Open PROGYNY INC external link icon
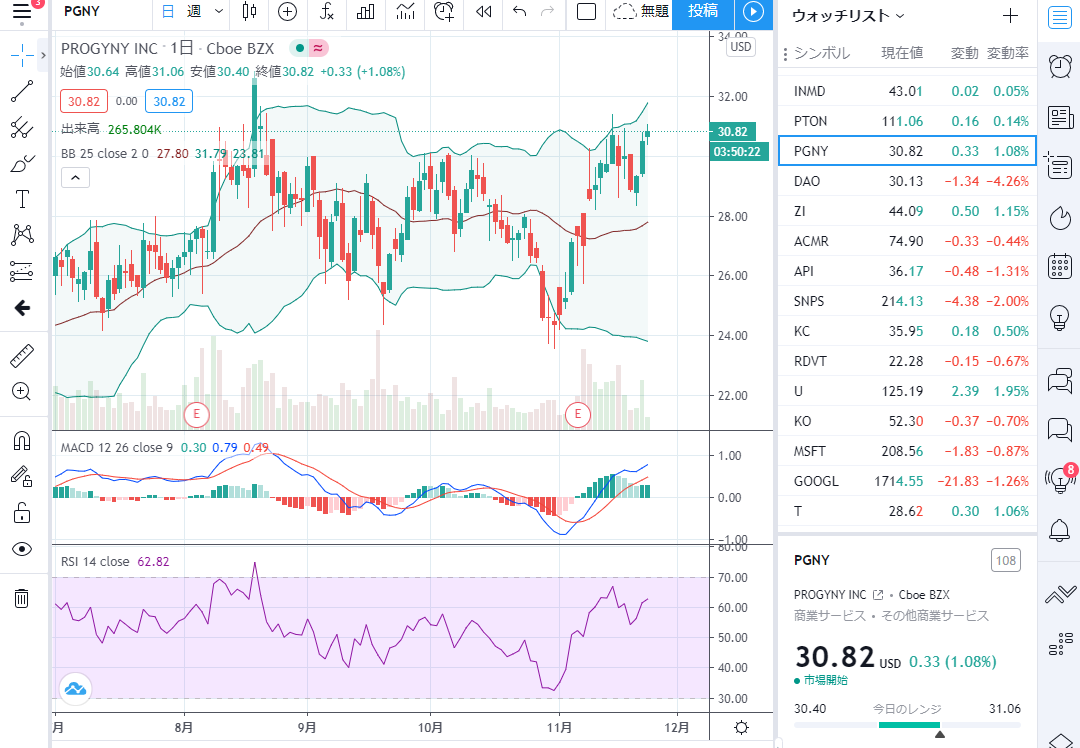The image size is (1080, 748). click(x=878, y=594)
